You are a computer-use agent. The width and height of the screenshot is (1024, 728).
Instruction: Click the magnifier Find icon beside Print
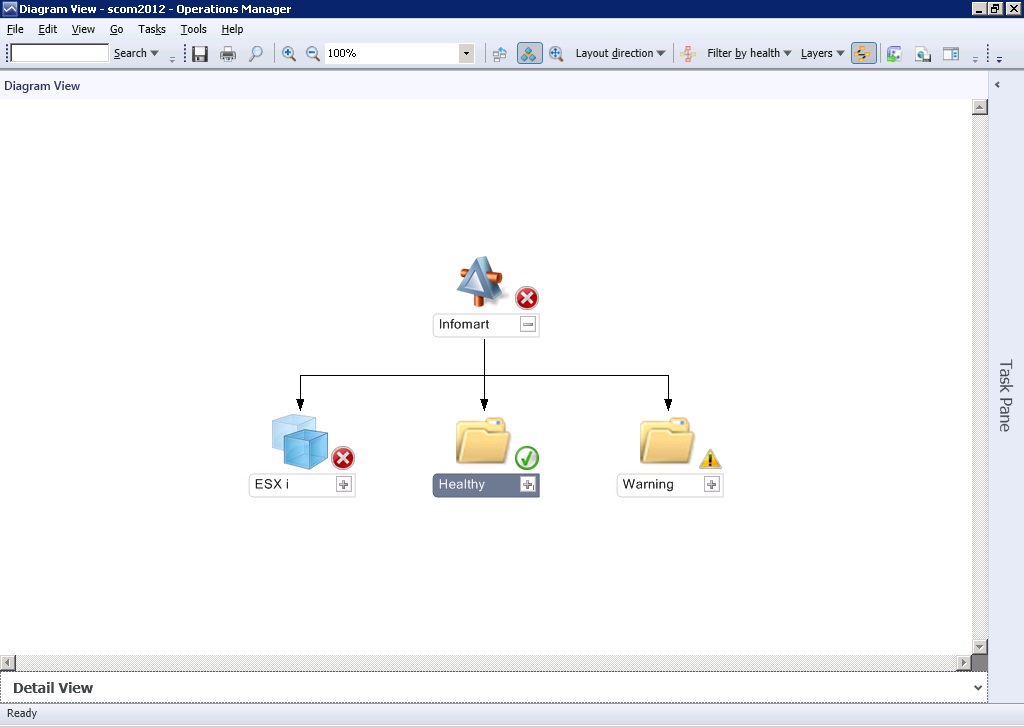coord(256,54)
